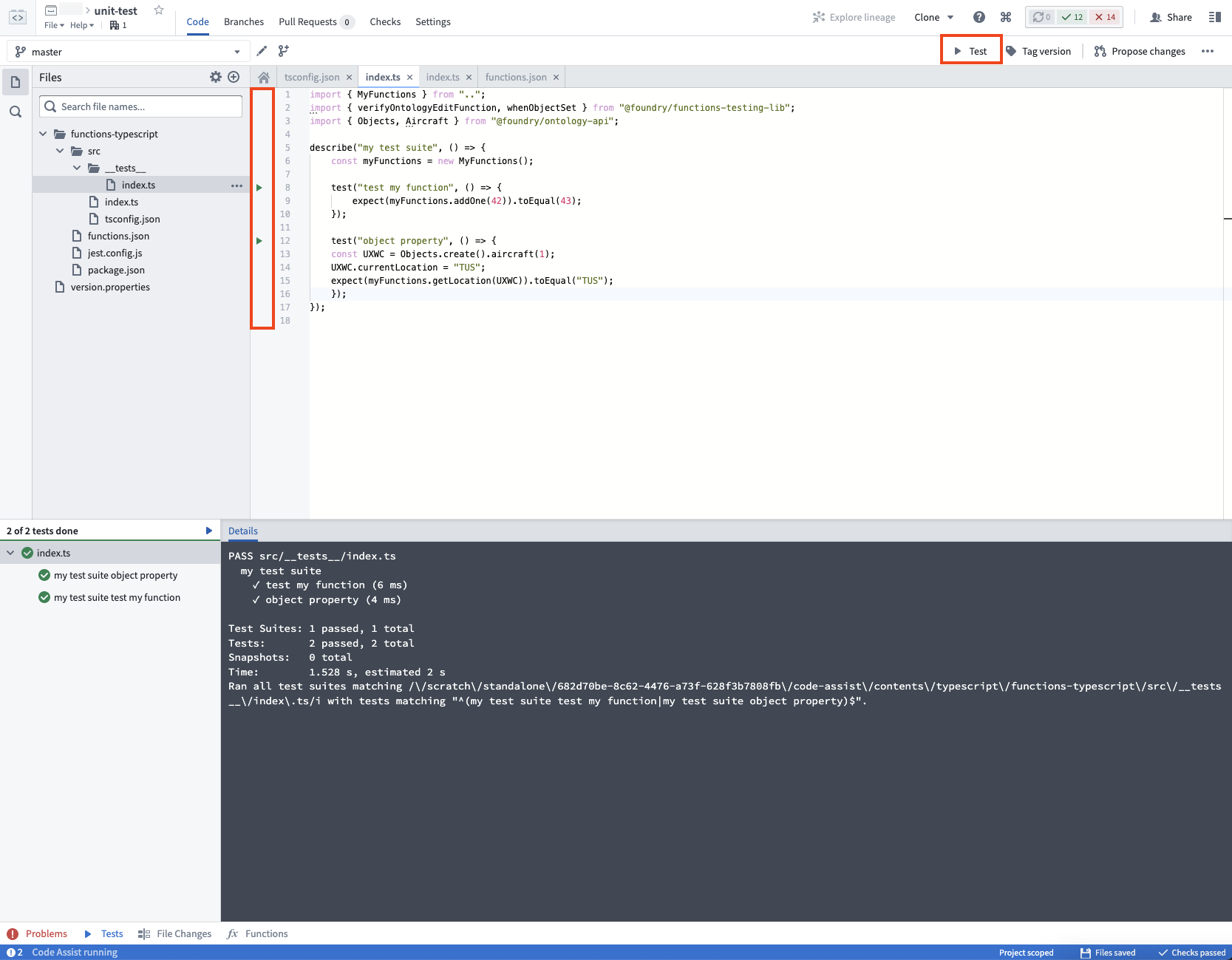
Task: Click Explore lineage
Action: click(854, 17)
